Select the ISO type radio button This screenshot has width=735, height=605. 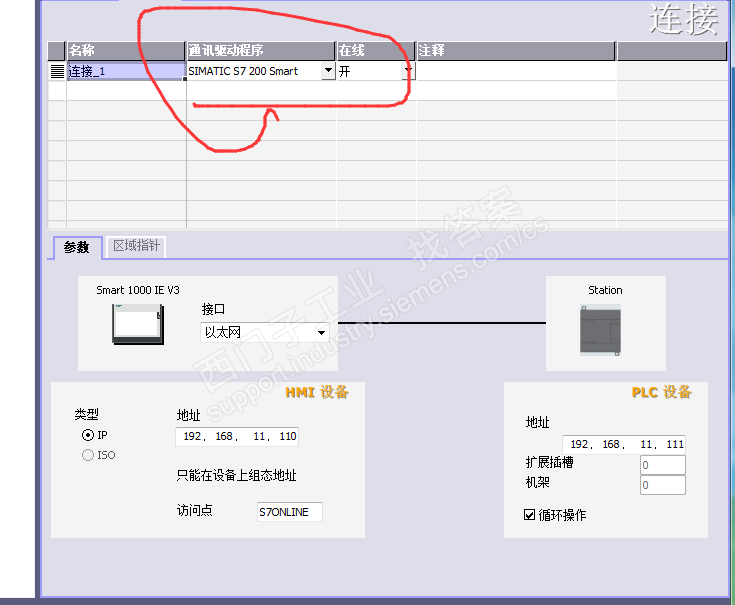[x=88, y=455]
